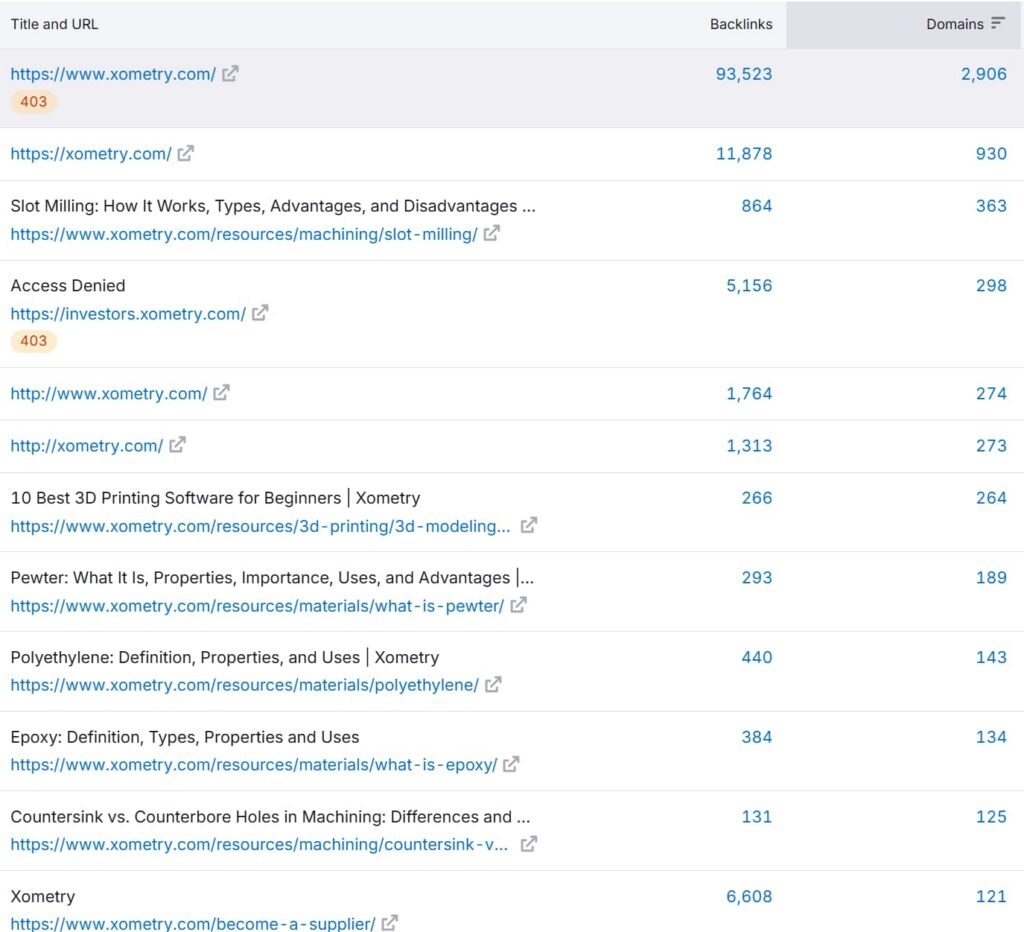This screenshot has height=932, width=1024.
Task: Open external link icon for https://www.xometry.com/
Action: pyautogui.click(x=230, y=74)
